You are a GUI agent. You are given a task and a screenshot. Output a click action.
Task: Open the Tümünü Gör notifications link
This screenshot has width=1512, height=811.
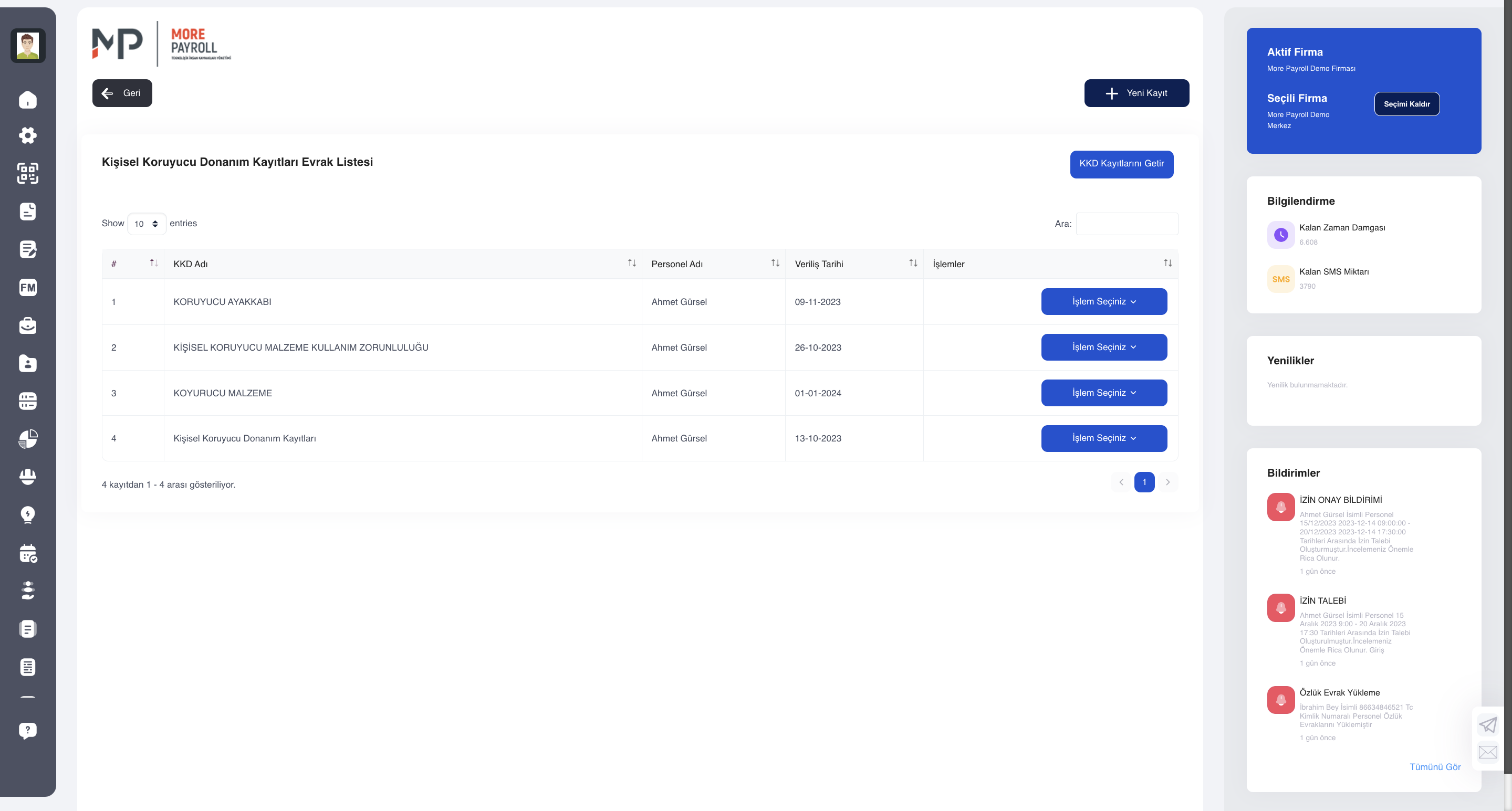[1434, 767]
